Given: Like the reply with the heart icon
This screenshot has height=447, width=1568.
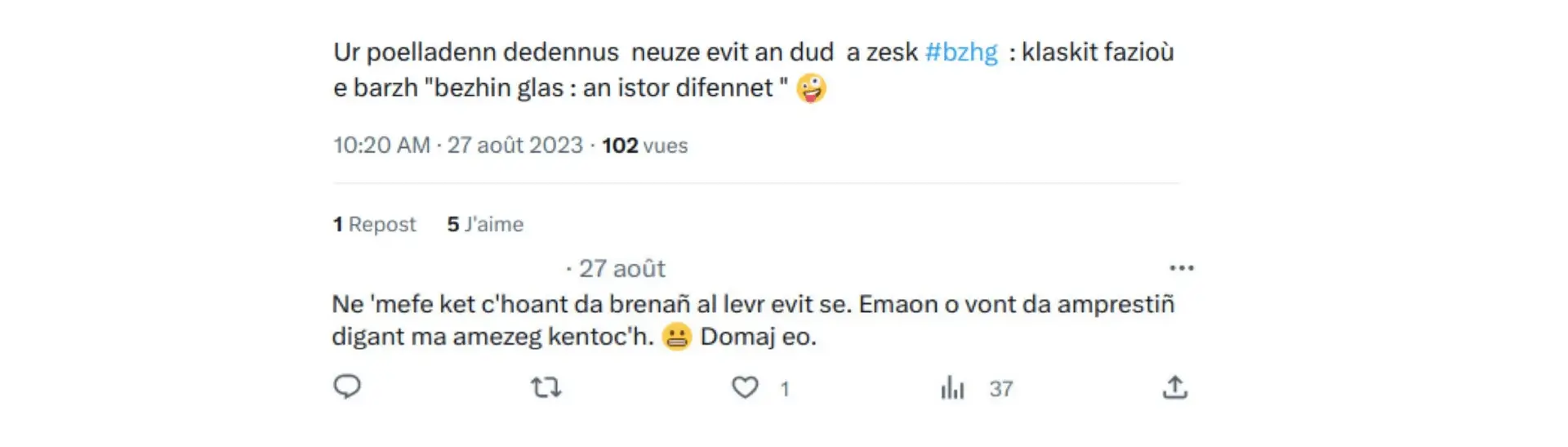Looking at the screenshot, I should click(x=745, y=387).
